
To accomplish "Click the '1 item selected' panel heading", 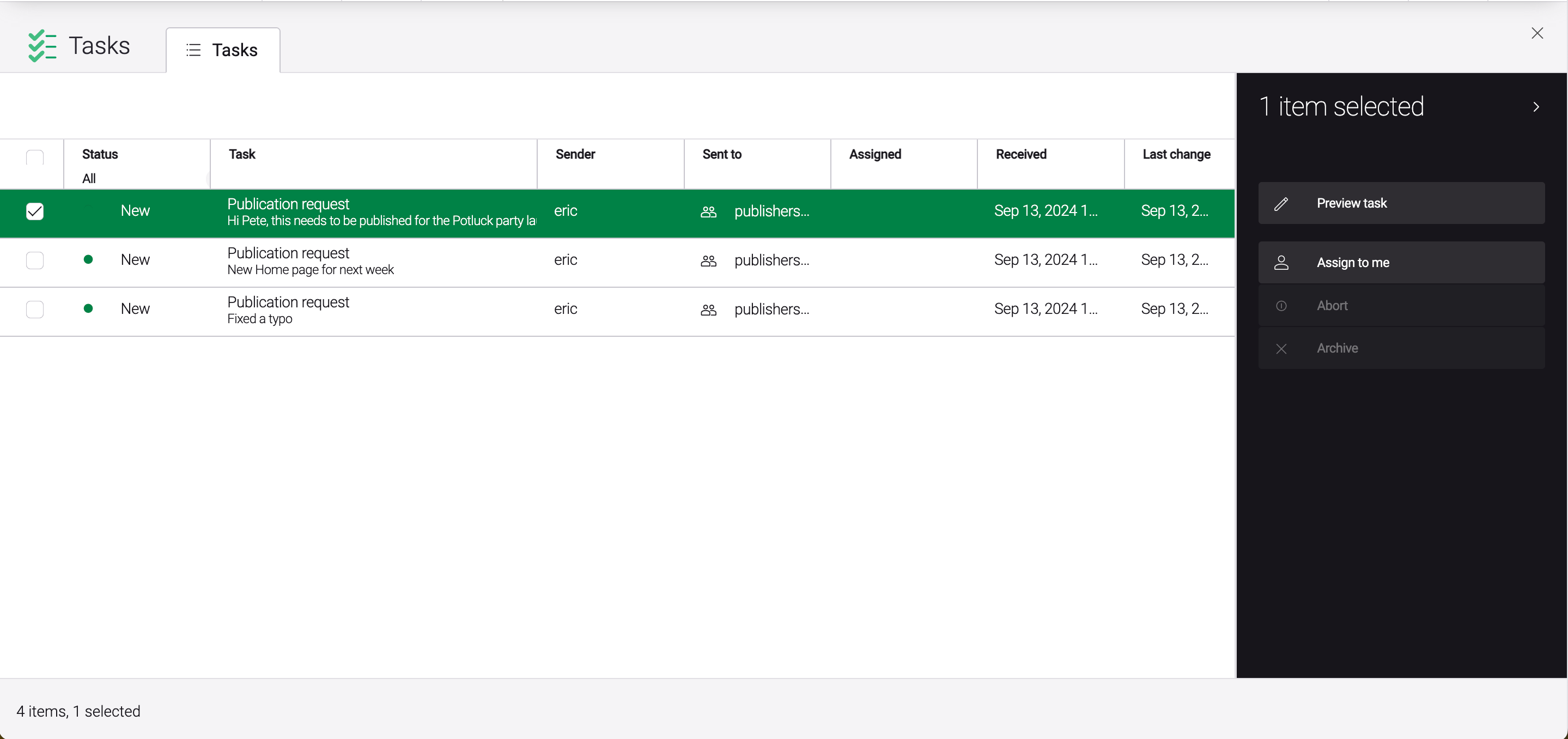I will tap(1341, 106).
